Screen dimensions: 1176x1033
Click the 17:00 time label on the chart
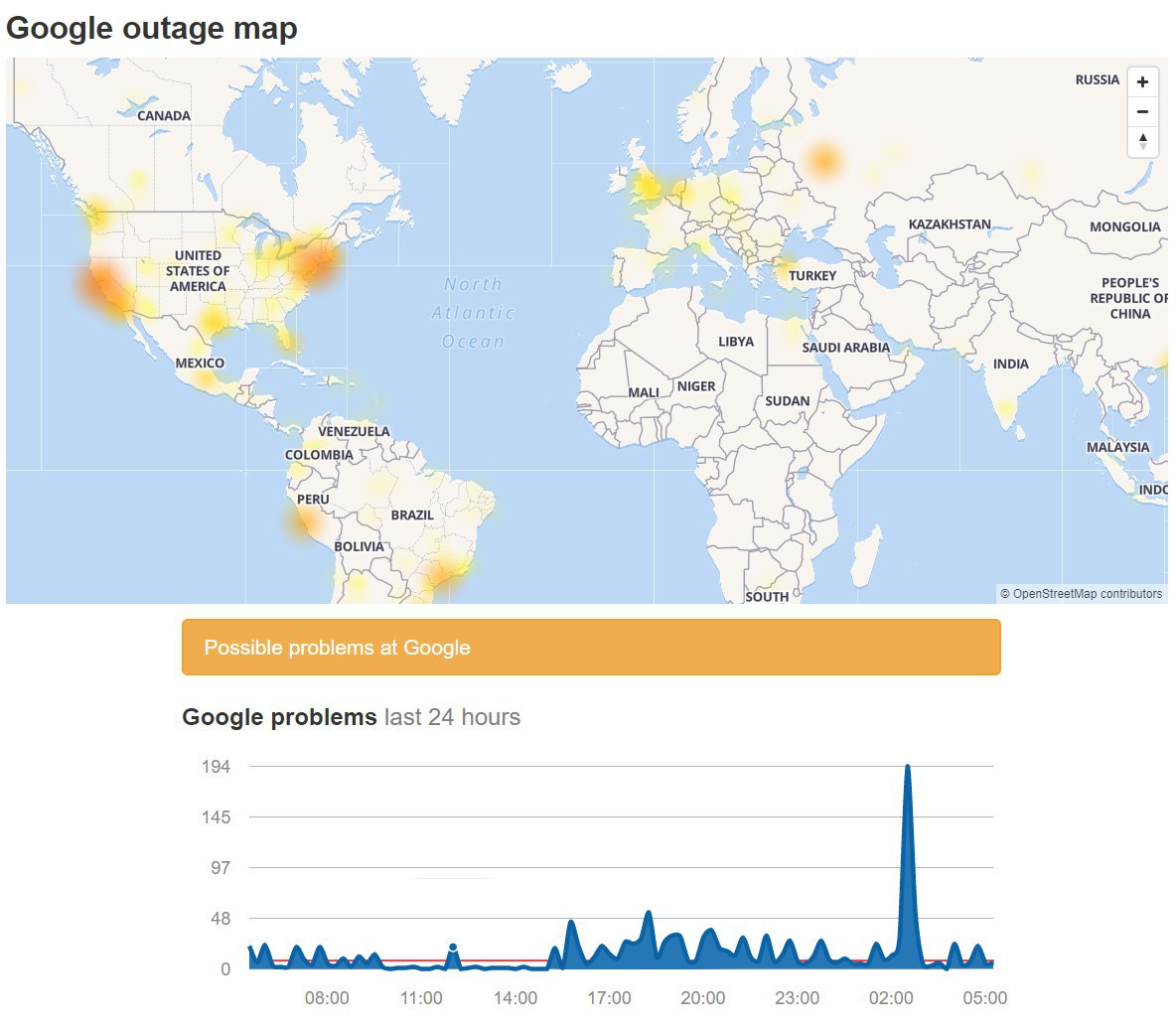(609, 998)
